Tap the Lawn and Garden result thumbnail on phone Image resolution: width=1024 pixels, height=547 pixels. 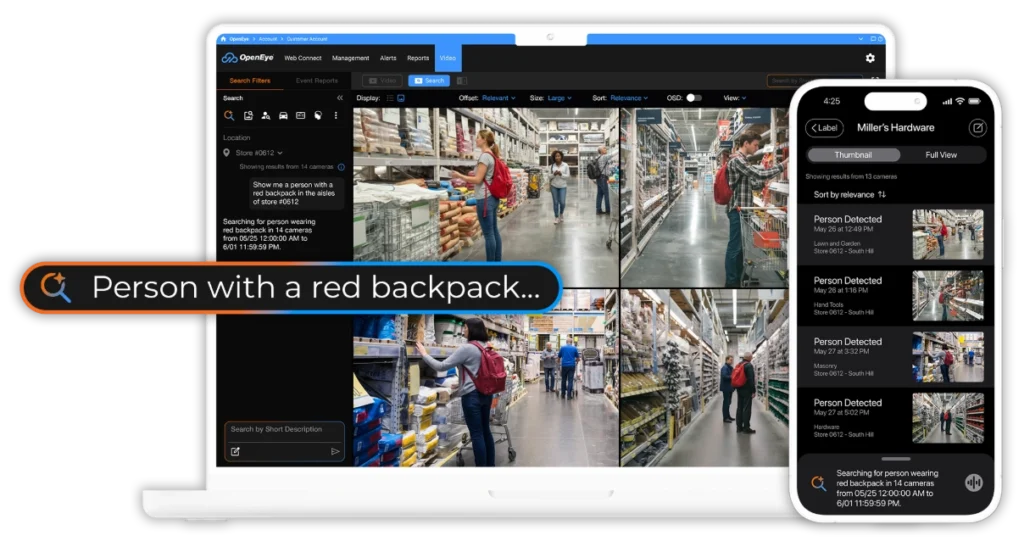tap(948, 234)
